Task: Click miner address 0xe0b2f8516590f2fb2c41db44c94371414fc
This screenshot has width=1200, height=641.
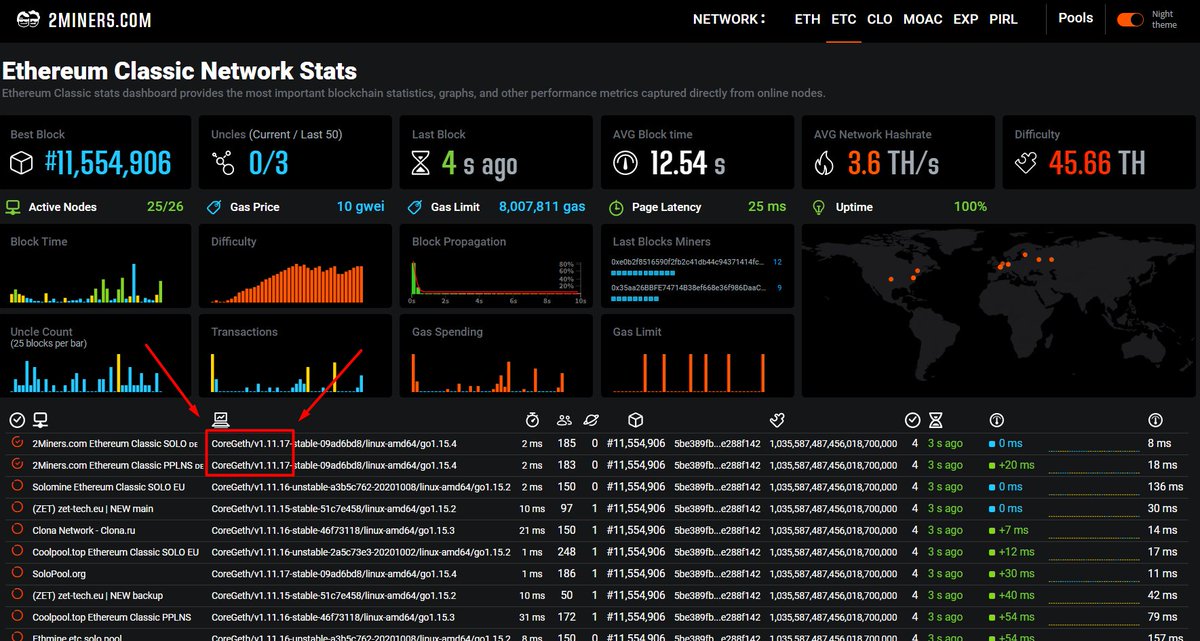Action: pyautogui.click(x=688, y=262)
